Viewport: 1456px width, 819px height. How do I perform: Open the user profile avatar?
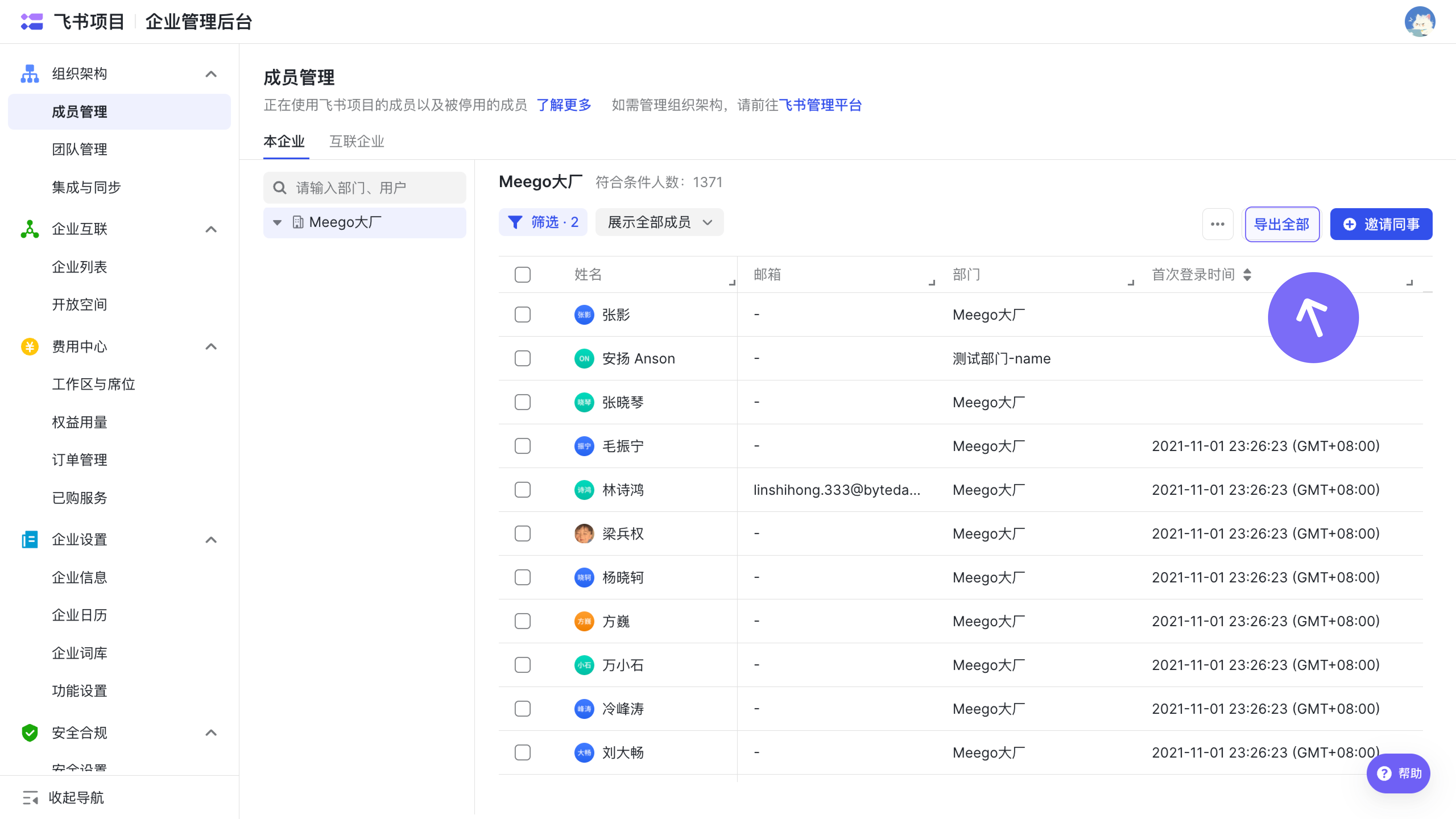[x=1419, y=22]
